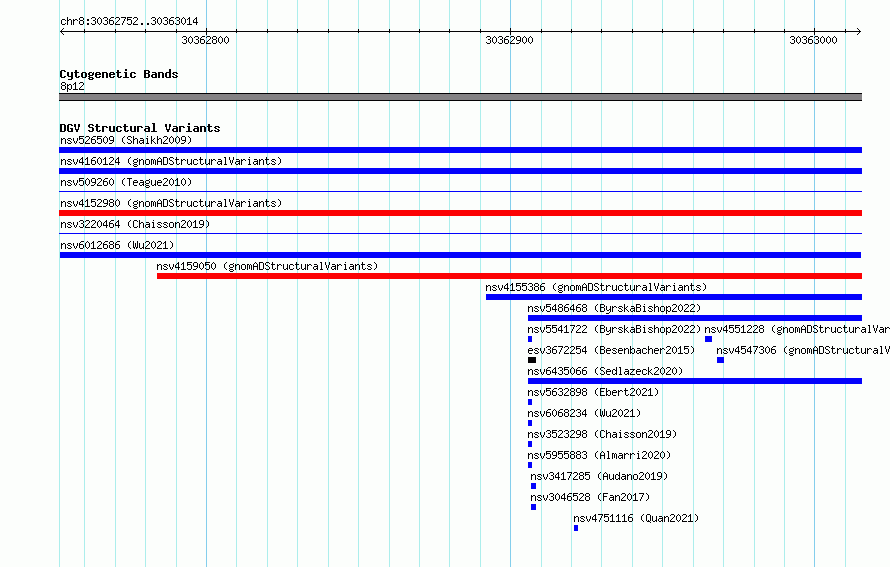Viewport: 890px width, 567px height.
Task: Click the blue bar for nsv526509
Action: (x=460, y=150)
